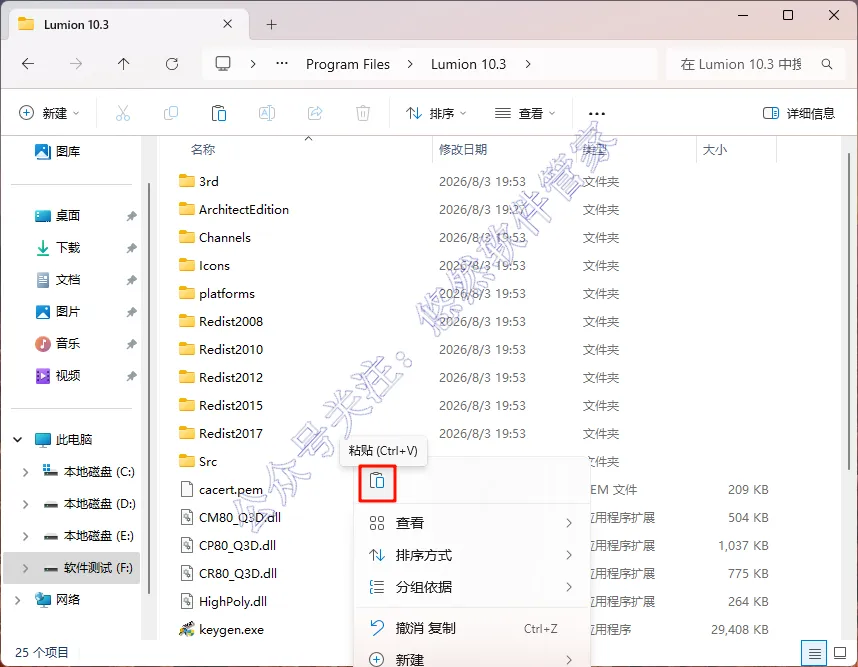
Task: Open the 新建 dropdown in toolbar
Action: (x=49, y=113)
